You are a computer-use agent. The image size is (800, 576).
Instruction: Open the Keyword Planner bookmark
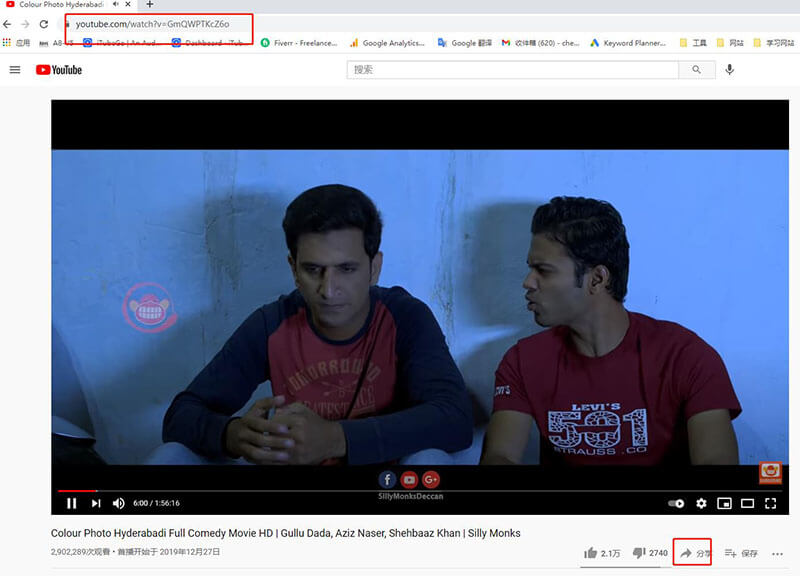[628, 43]
